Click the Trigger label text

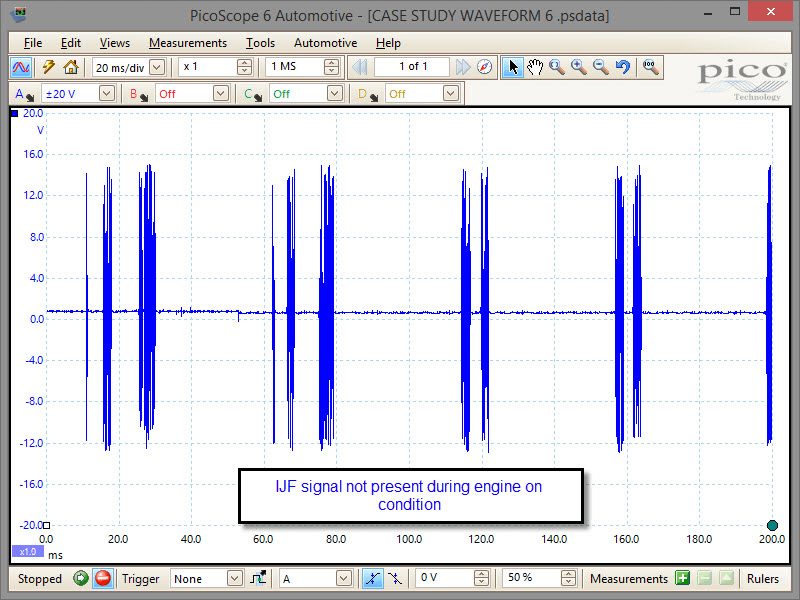[x=140, y=579]
